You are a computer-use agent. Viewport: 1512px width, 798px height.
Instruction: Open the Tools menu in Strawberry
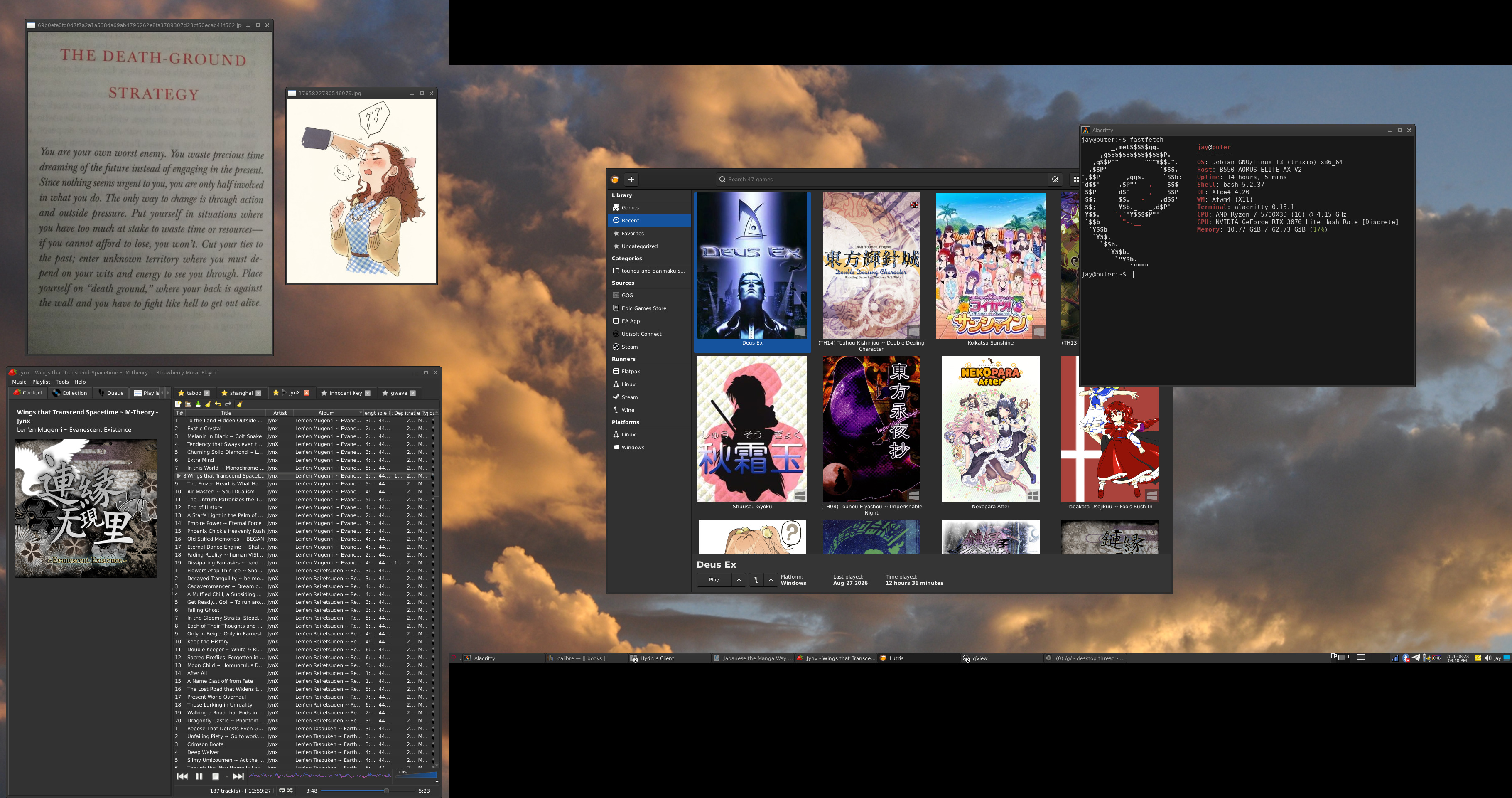(x=62, y=382)
